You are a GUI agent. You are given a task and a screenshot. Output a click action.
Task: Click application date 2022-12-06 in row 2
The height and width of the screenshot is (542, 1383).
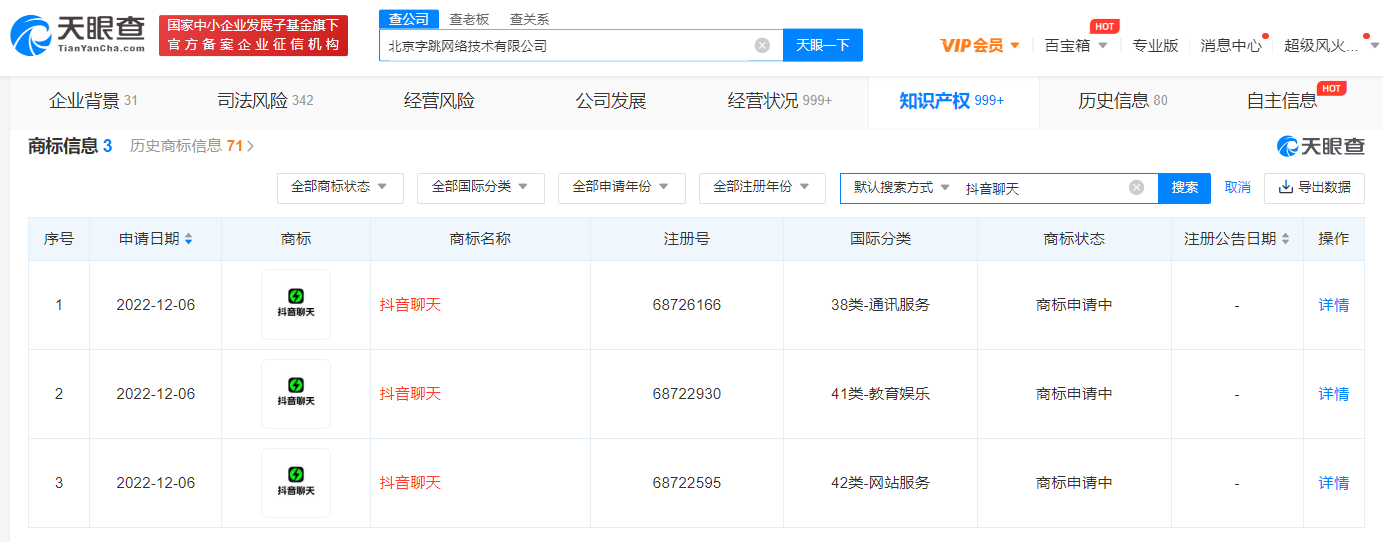coord(155,394)
